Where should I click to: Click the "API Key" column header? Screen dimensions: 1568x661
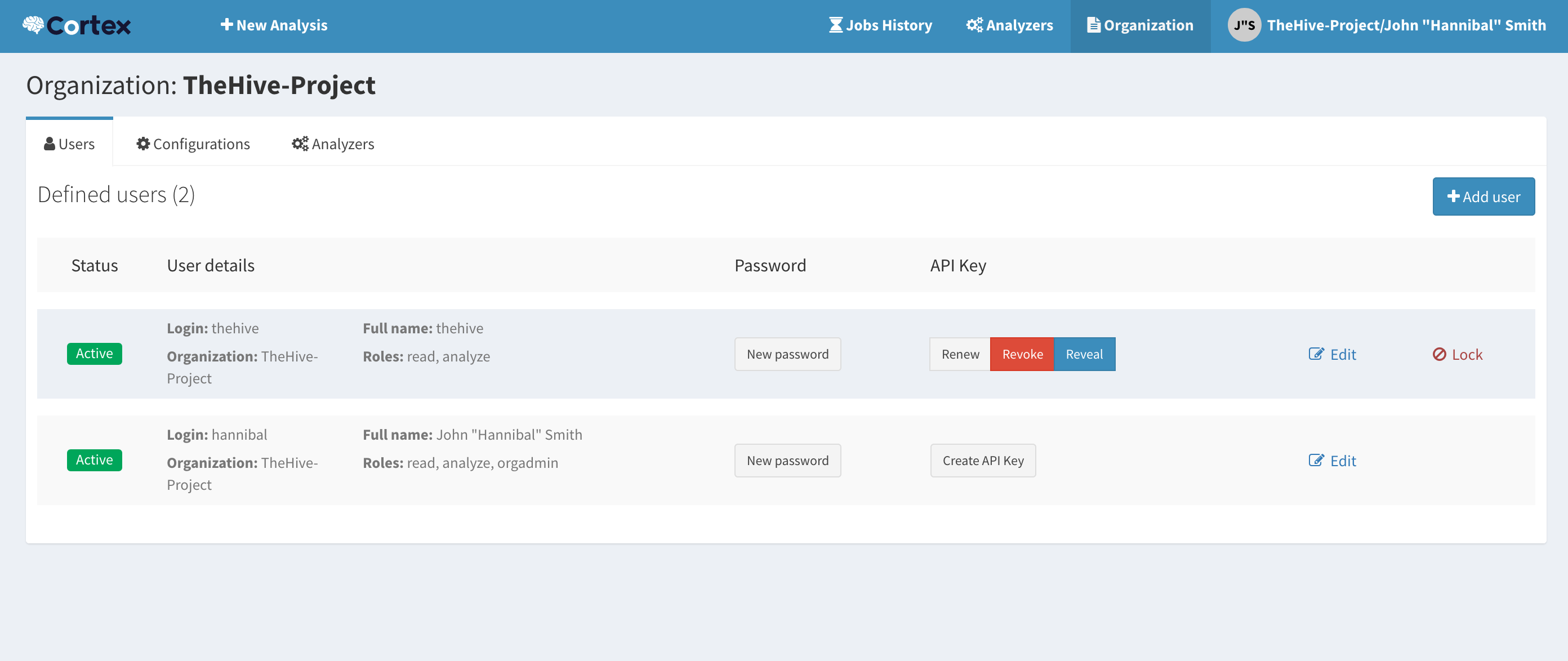pos(958,265)
